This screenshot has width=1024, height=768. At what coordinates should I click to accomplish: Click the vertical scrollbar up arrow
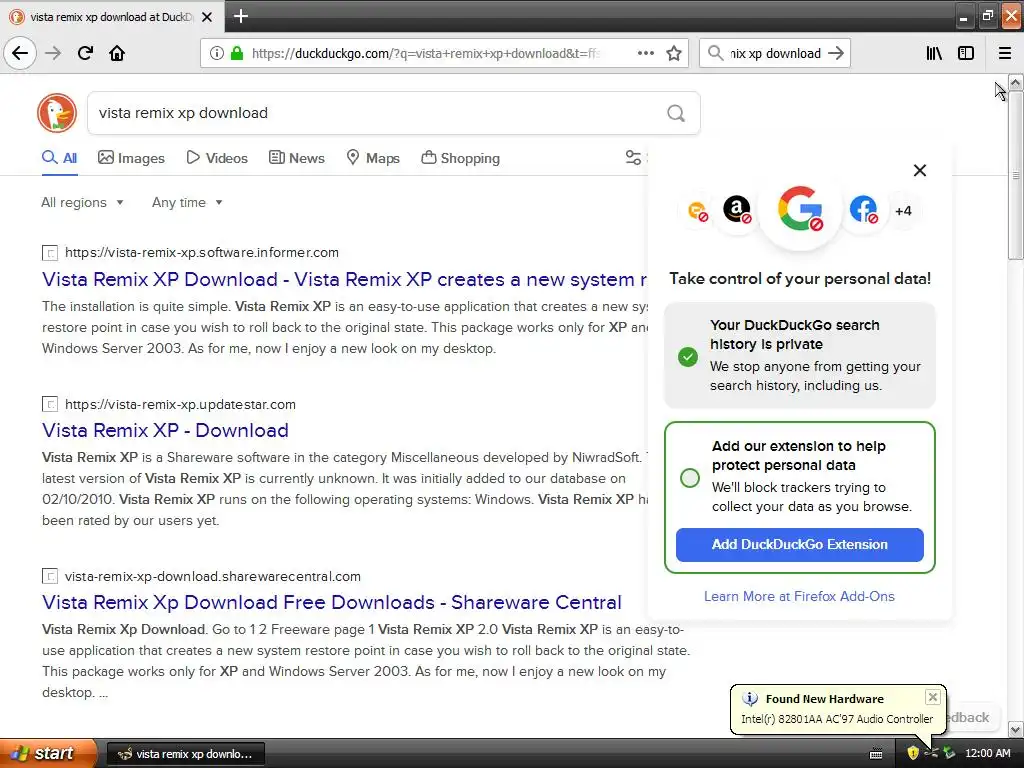coord(1016,83)
